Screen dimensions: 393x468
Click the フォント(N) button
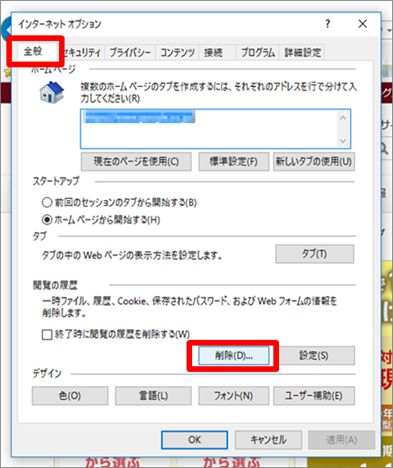[234, 396]
